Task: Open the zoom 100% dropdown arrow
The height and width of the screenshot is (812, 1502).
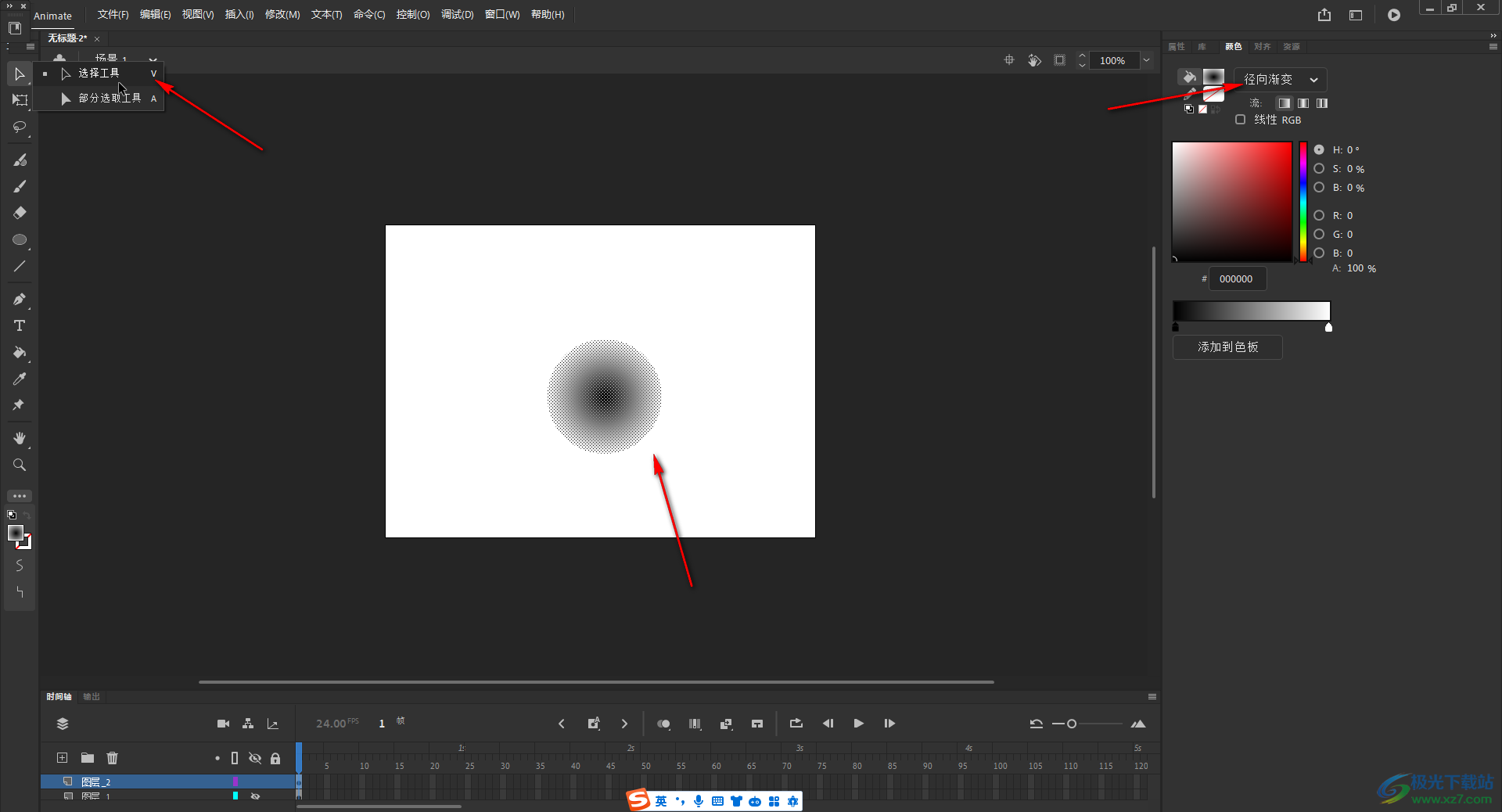Action: [1147, 60]
